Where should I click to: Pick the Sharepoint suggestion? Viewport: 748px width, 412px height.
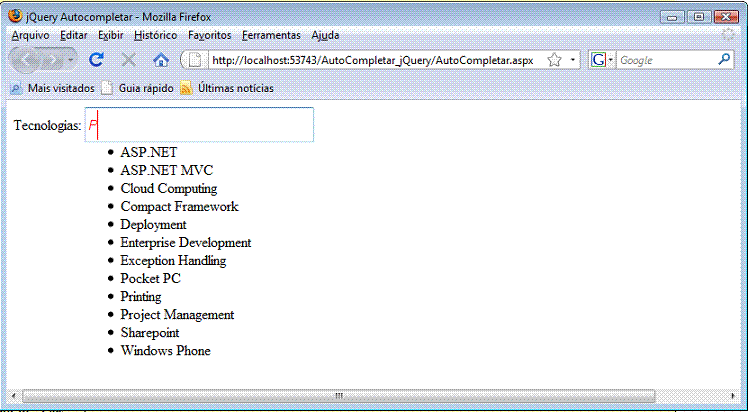pos(150,332)
